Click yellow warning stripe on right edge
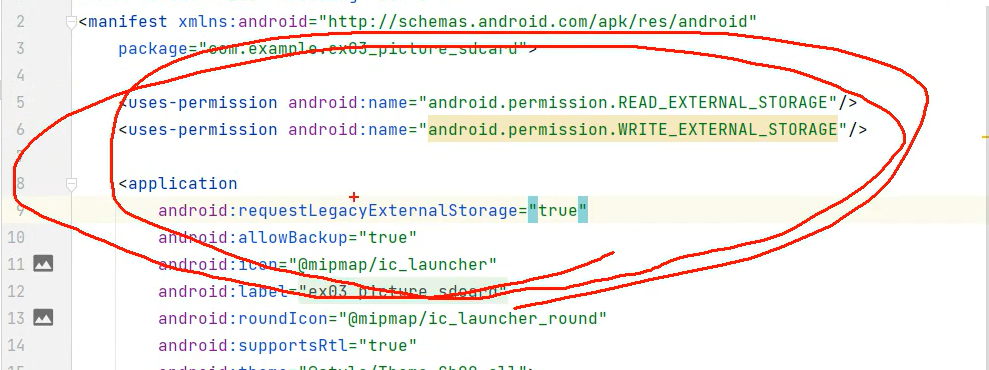This screenshot has height=370, width=989. tap(985, 136)
